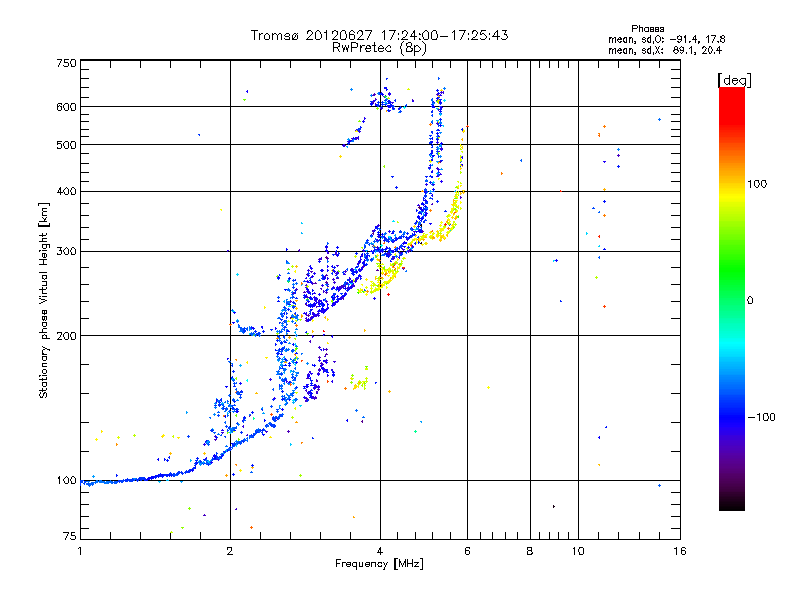Click the "Frequency [MHz]" axis label
The height and width of the screenshot is (600, 800).
(379, 564)
